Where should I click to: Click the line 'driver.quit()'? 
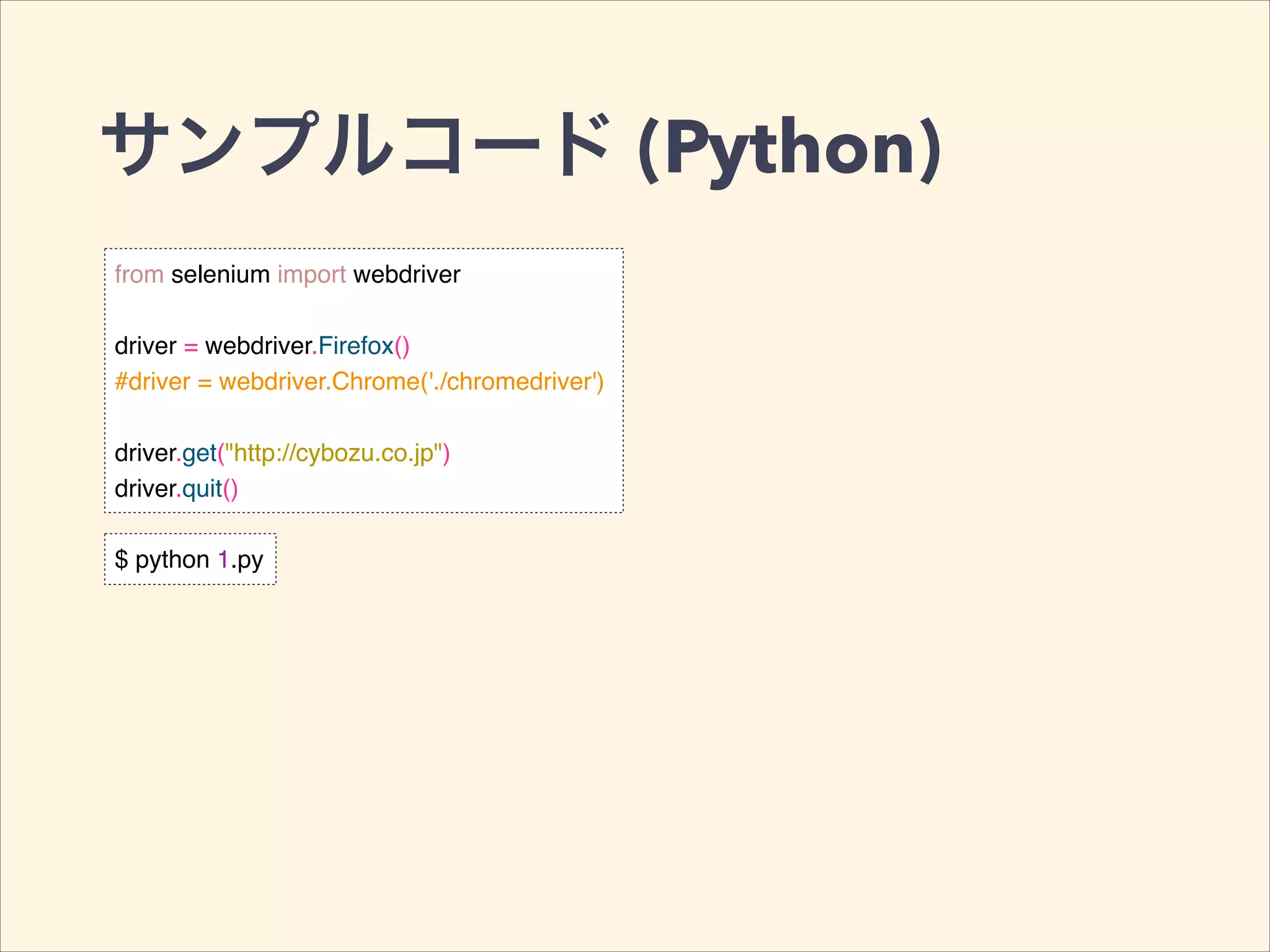click(x=176, y=489)
